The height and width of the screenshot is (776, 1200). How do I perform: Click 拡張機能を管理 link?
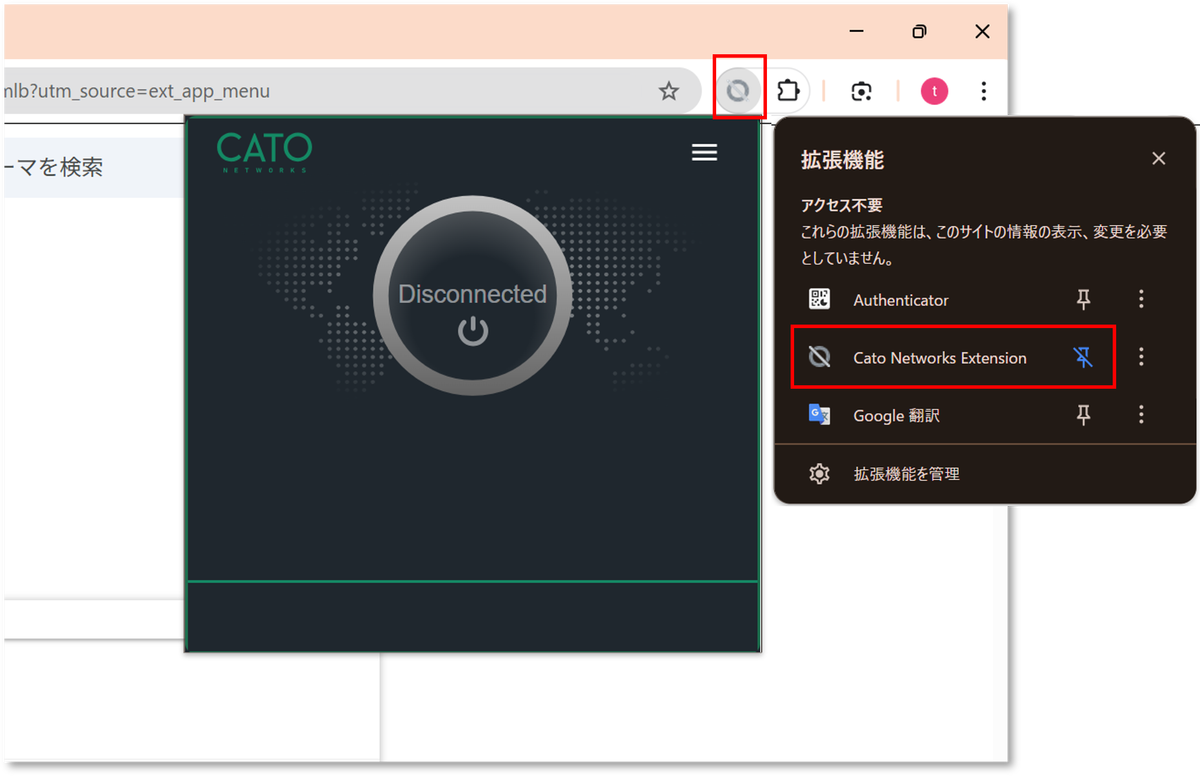pyautogui.click(x=906, y=474)
